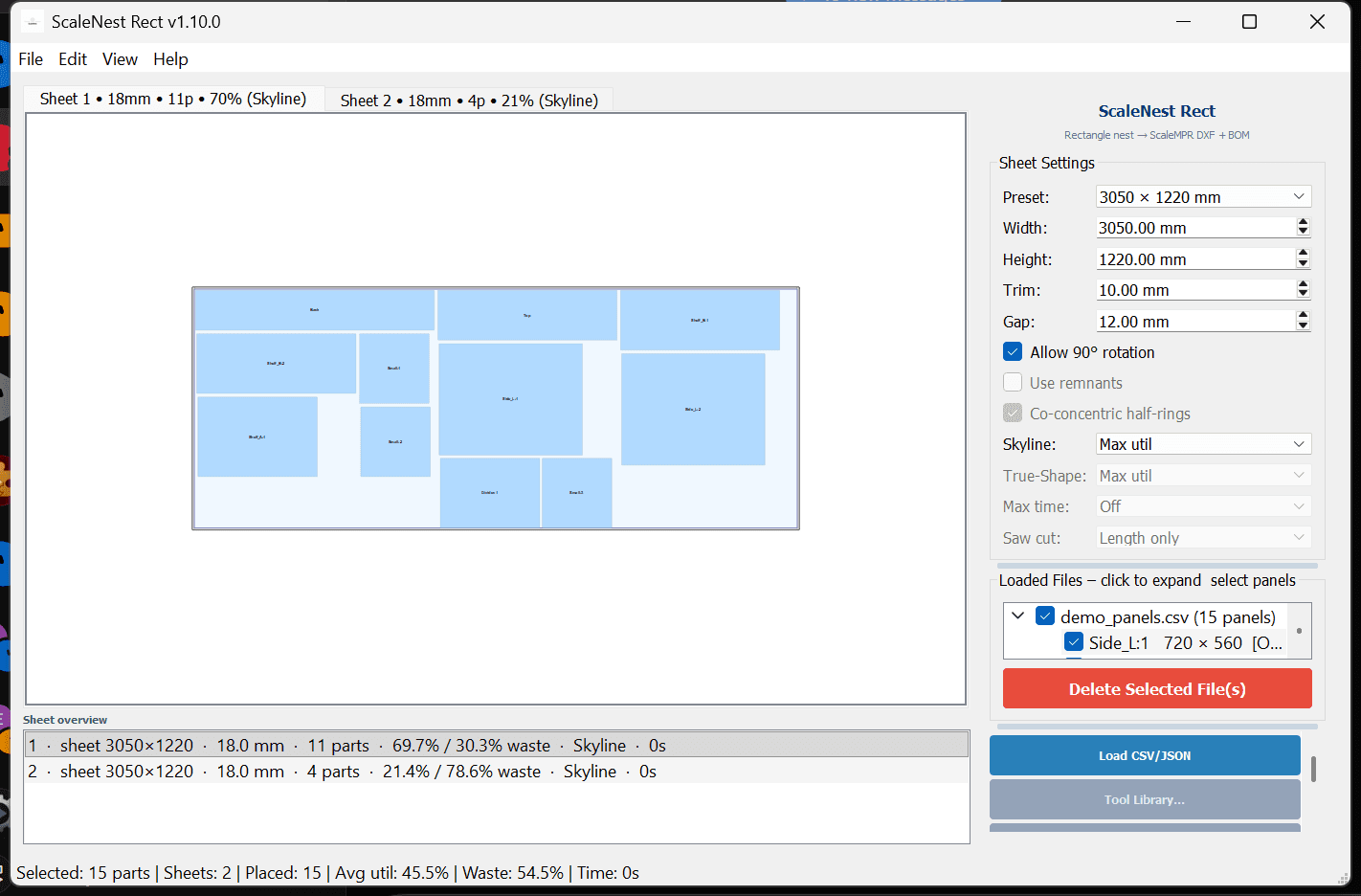The height and width of the screenshot is (896, 1361).
Task: Enable the Use remnants checkbox
Action: point(1013,383)
